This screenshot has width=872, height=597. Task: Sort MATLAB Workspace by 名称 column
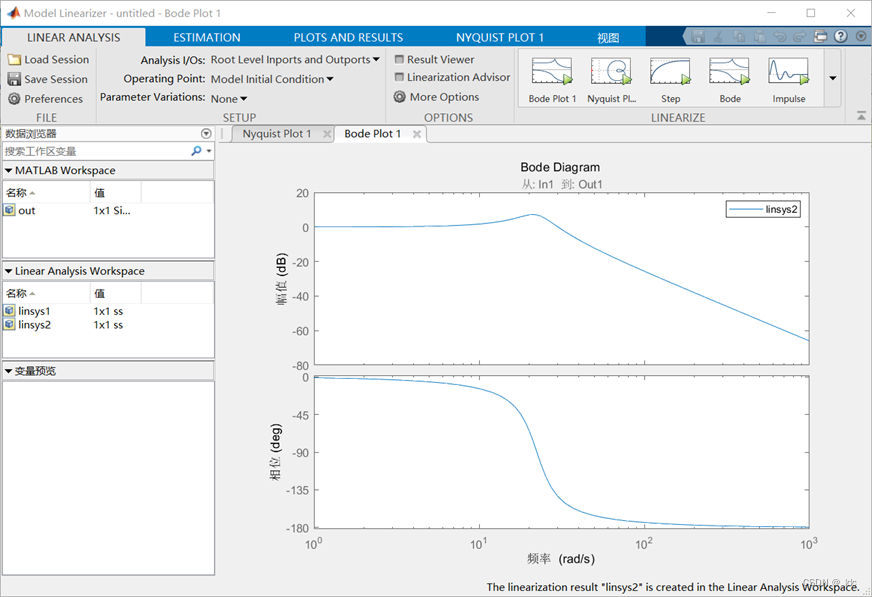47,192
